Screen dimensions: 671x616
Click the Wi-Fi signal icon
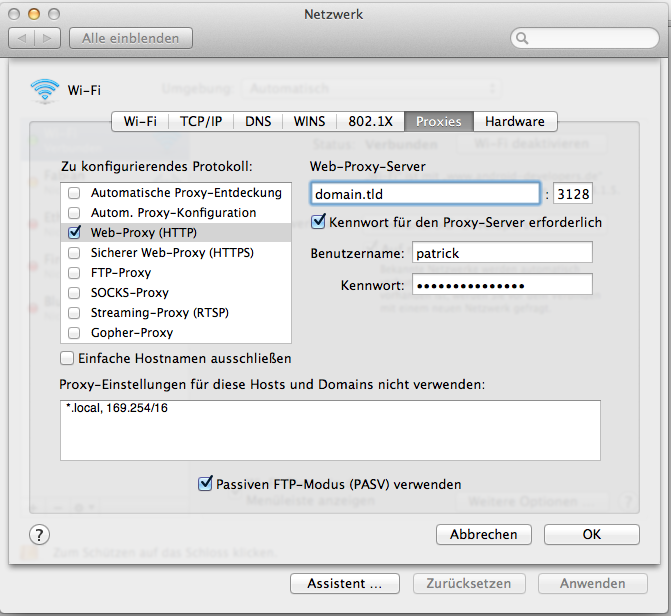pos(45,91)
